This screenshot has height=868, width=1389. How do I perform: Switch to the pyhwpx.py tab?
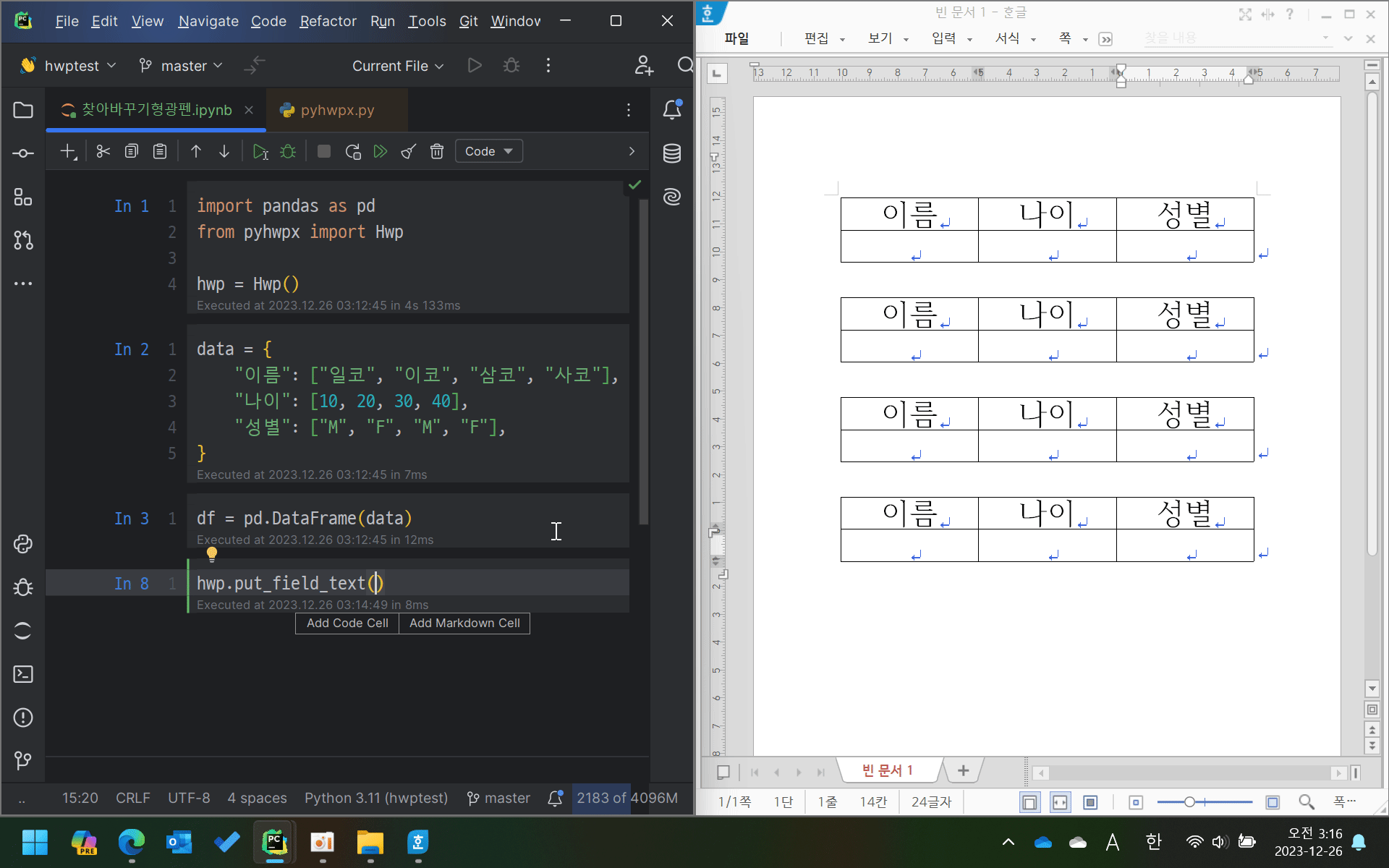tap(337, 110)
